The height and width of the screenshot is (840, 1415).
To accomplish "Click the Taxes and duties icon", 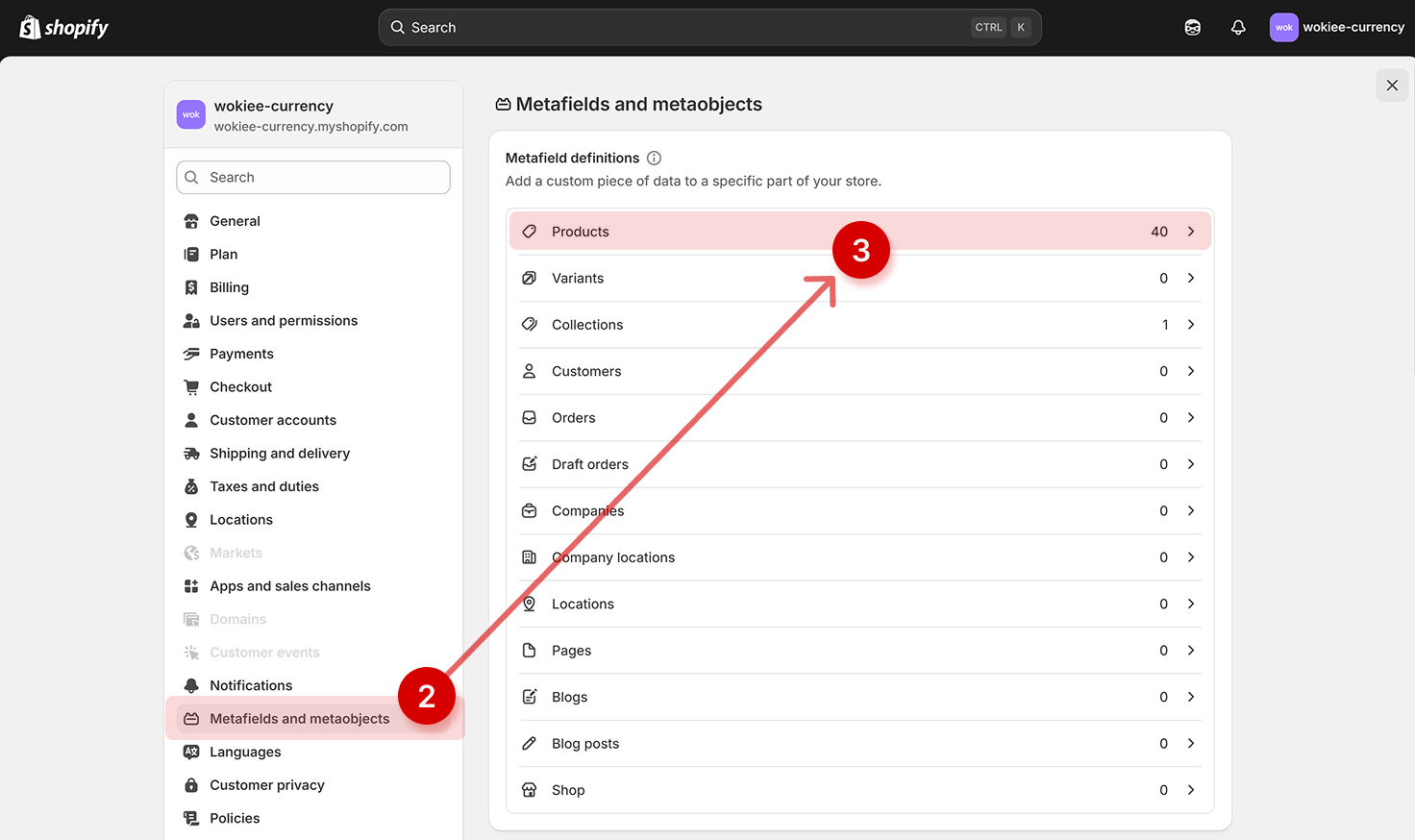I will click(x=191, y=487).
